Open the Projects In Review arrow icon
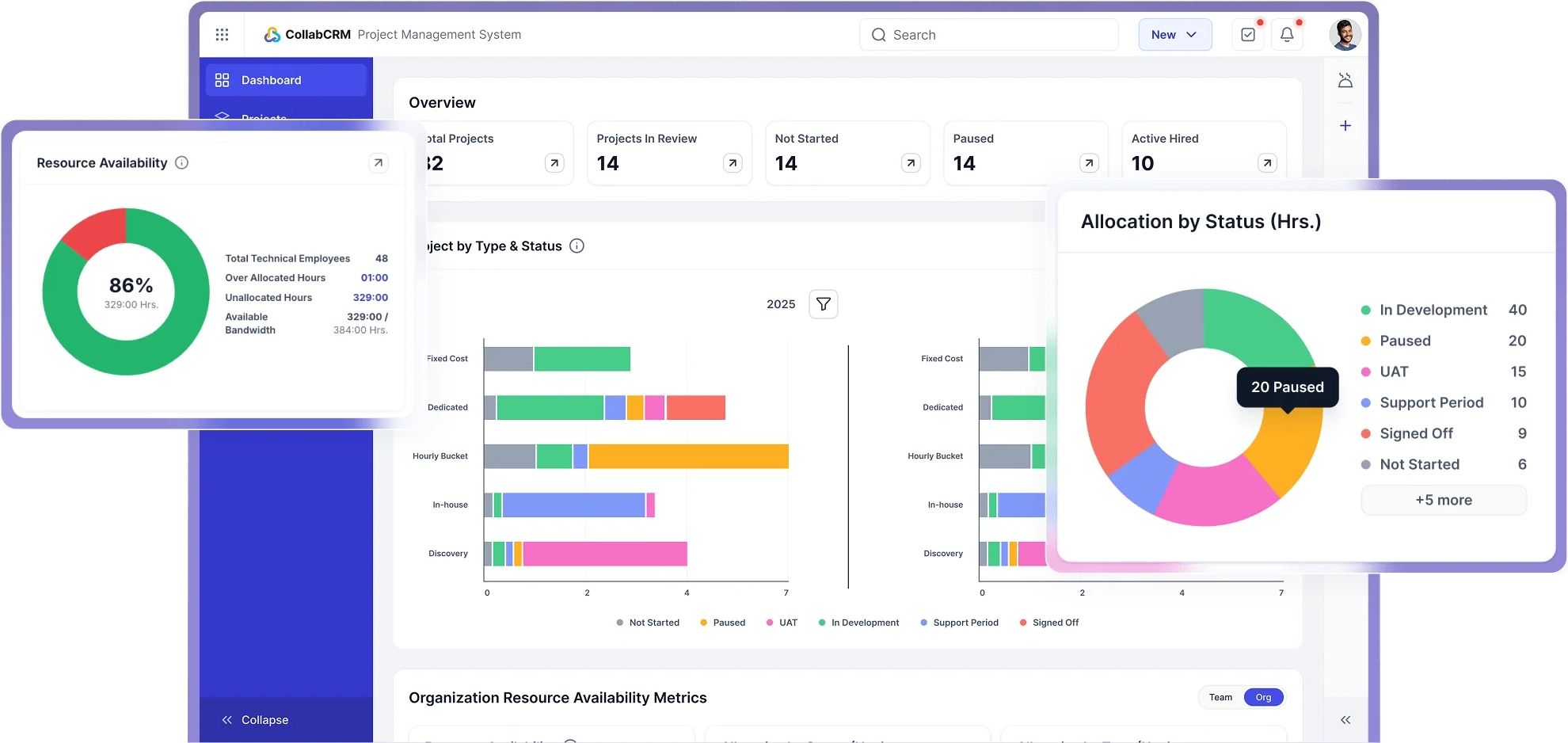The width and height of the screenshot is (1568, 743). click(733, 163)
